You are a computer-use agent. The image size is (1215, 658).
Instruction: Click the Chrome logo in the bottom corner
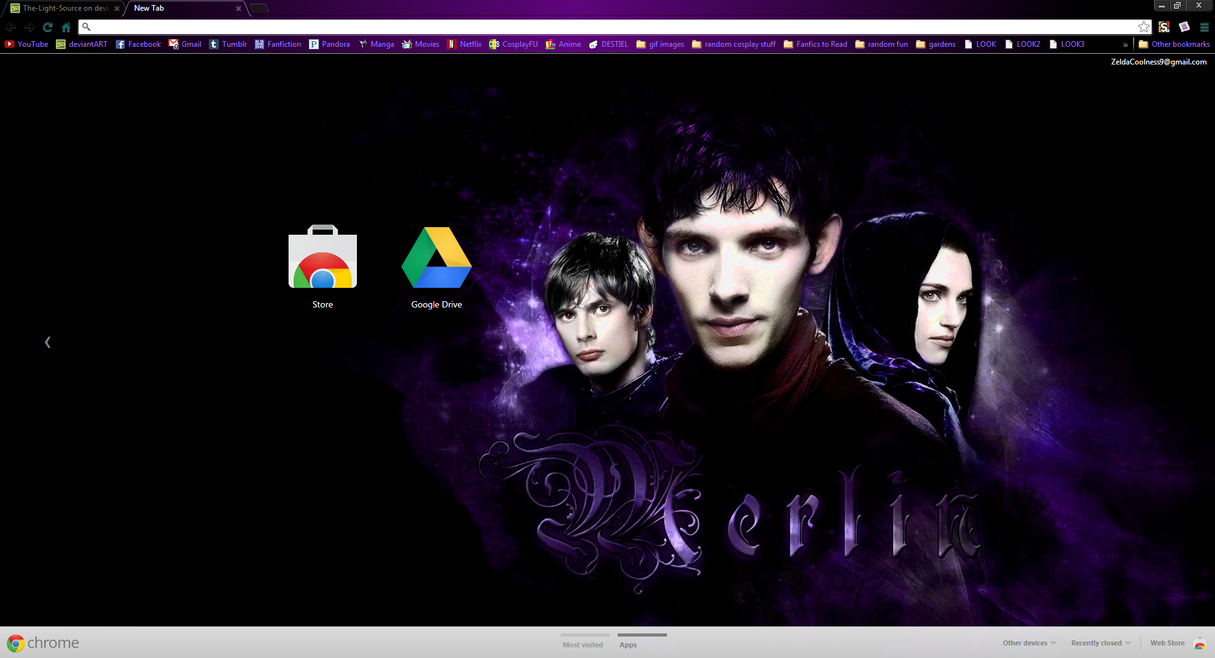(x=17, y=643)
